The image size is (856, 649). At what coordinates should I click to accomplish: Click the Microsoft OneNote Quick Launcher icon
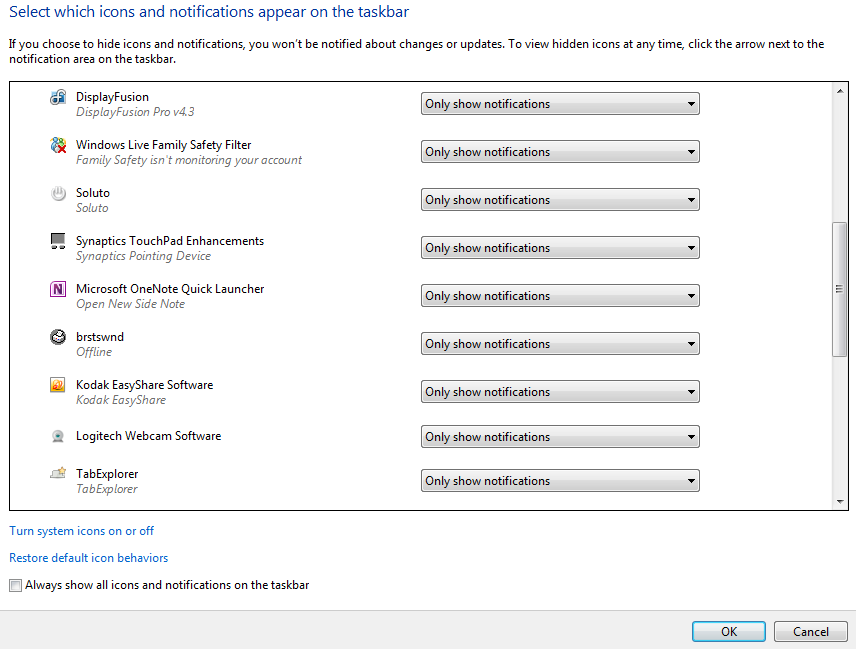[x=58, y=289]
